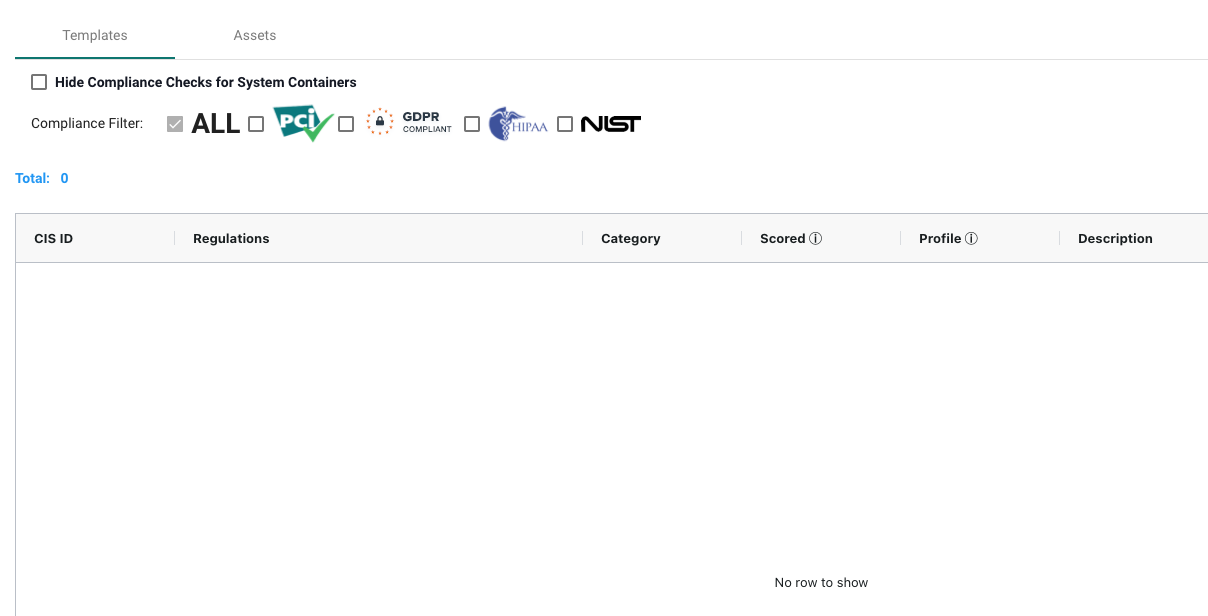Open the info tooltip beside Scored header
This screenshot has height=616, width=1208.
click(x=816, y=238)
